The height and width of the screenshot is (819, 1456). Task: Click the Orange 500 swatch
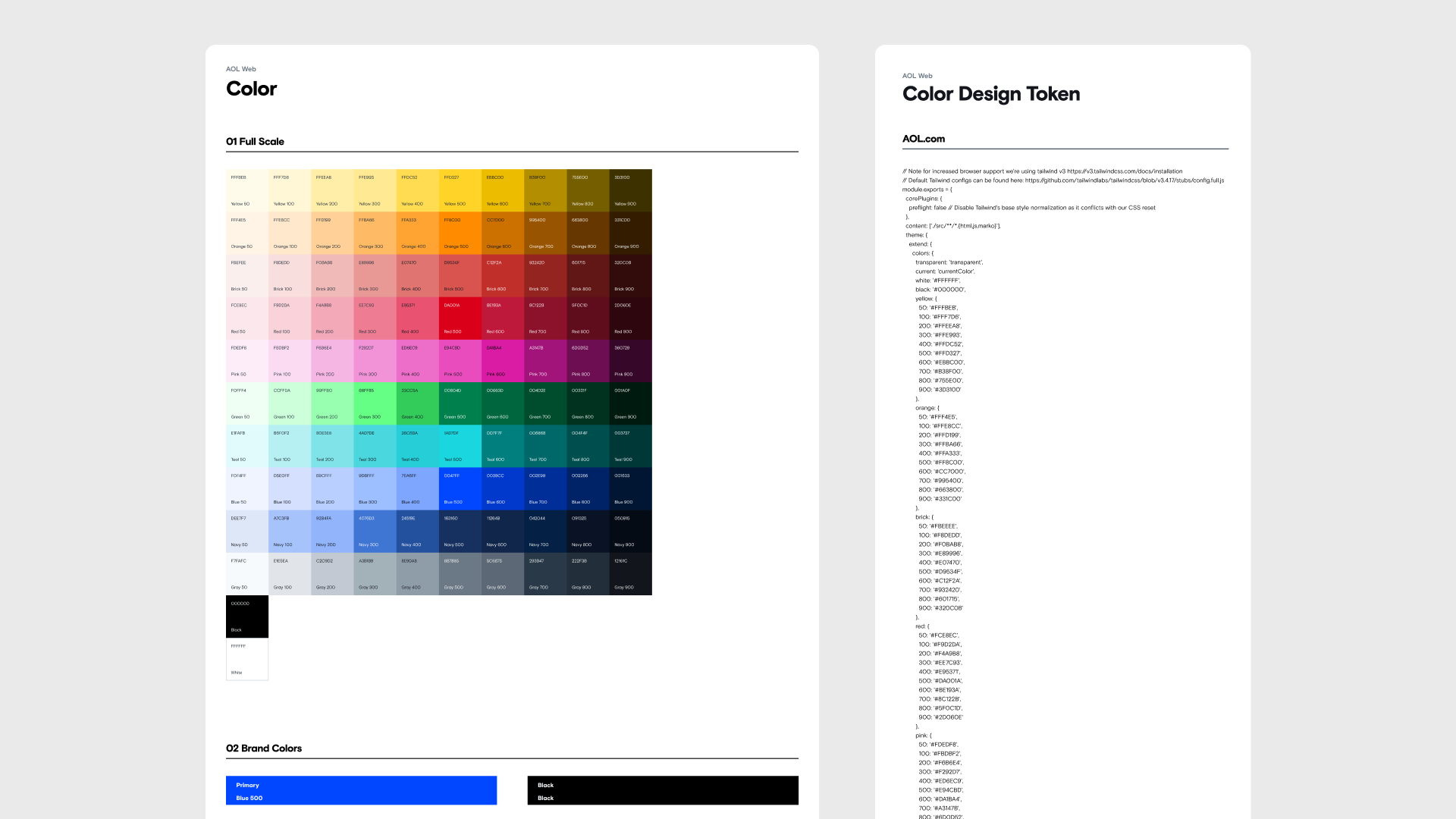point(460,233)
